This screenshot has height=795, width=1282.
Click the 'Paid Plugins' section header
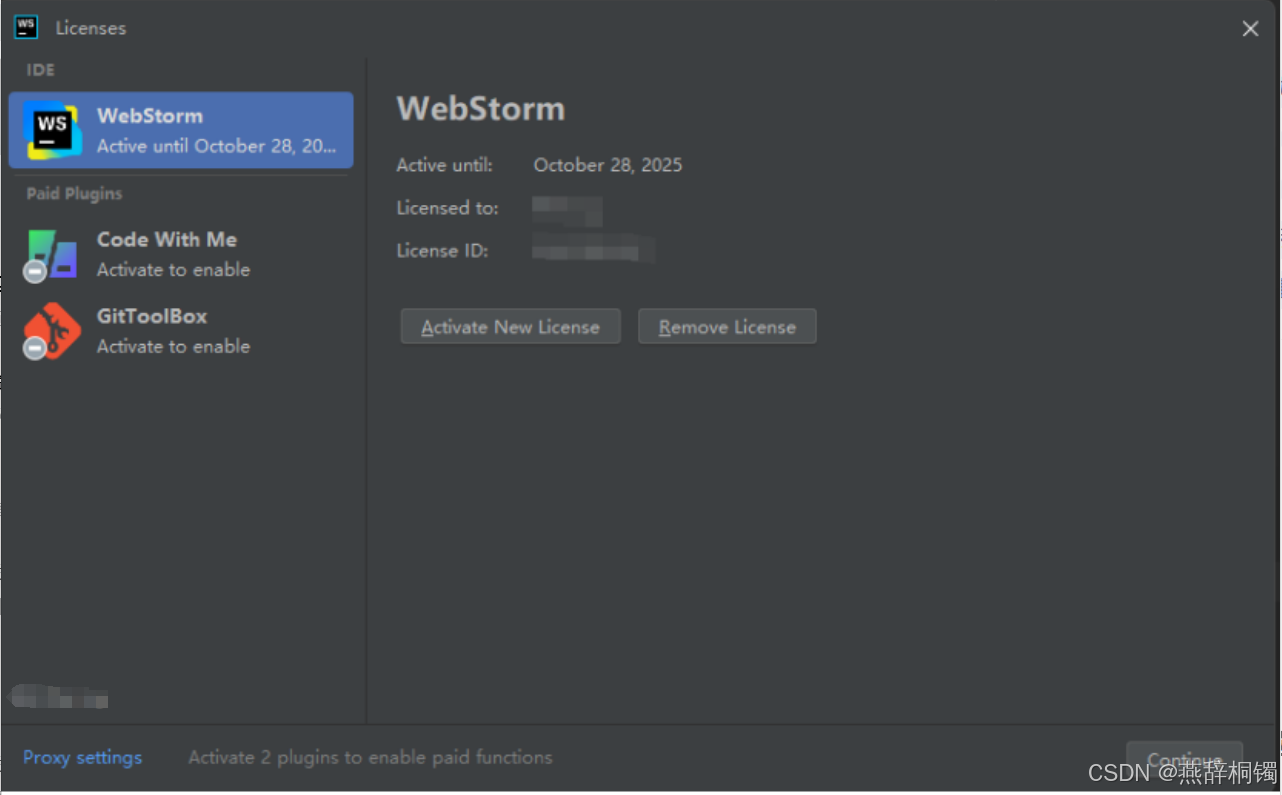click(x=74, y=193)
